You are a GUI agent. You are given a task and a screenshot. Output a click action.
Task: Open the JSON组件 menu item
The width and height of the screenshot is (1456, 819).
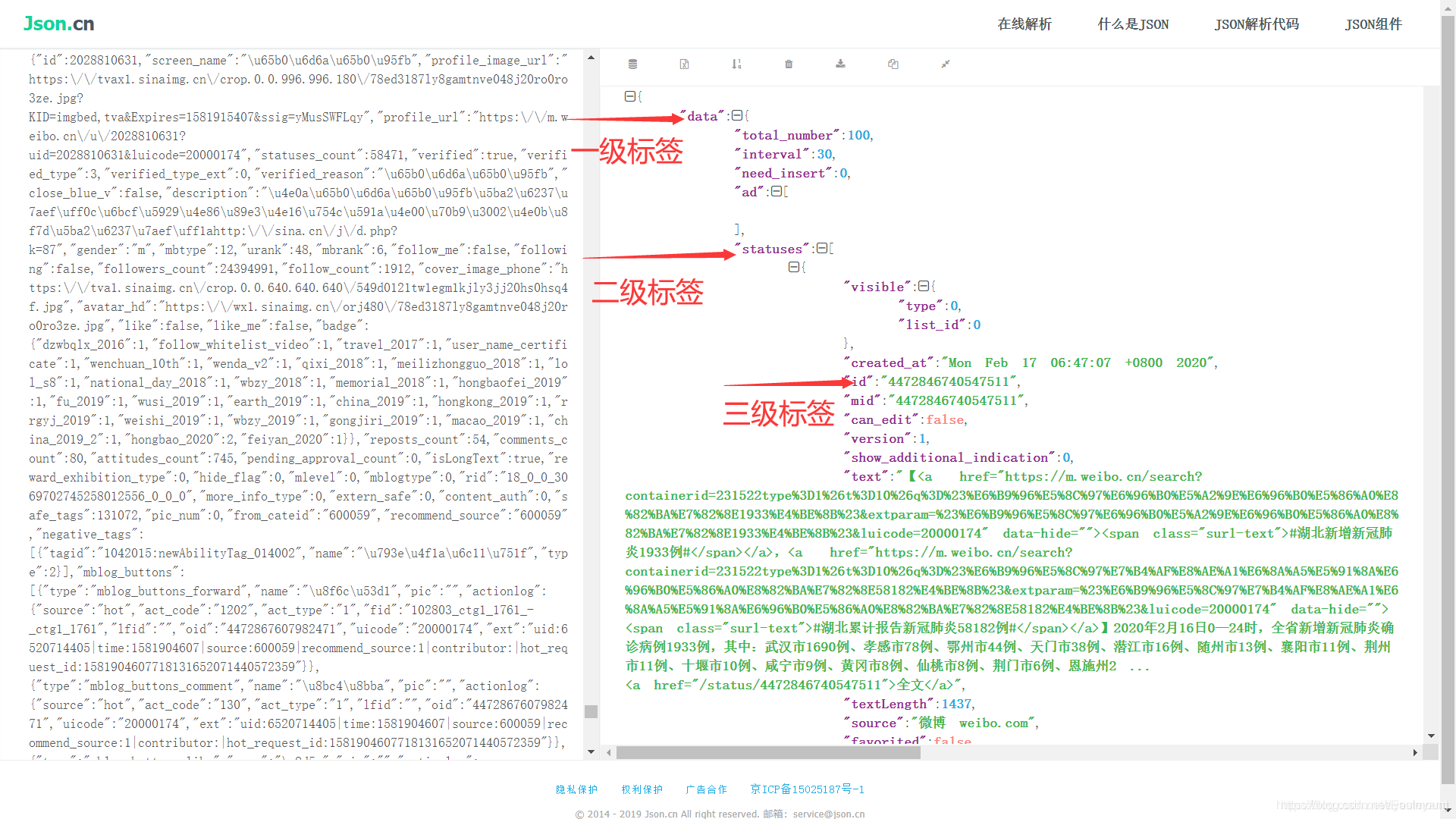pos(1373,24)
